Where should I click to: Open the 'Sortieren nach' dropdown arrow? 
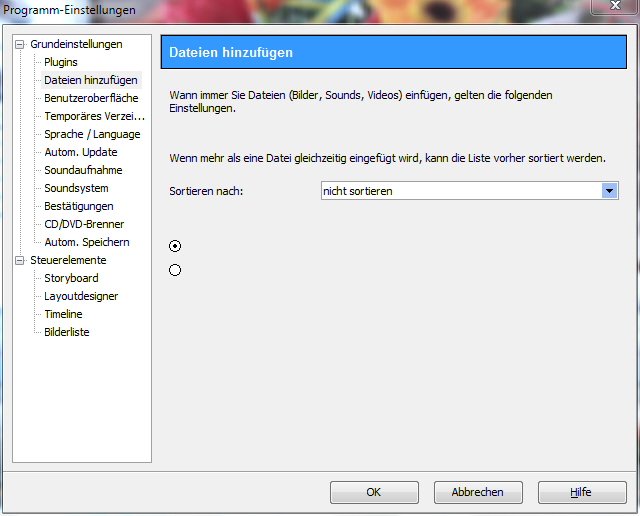pos(609,191)
